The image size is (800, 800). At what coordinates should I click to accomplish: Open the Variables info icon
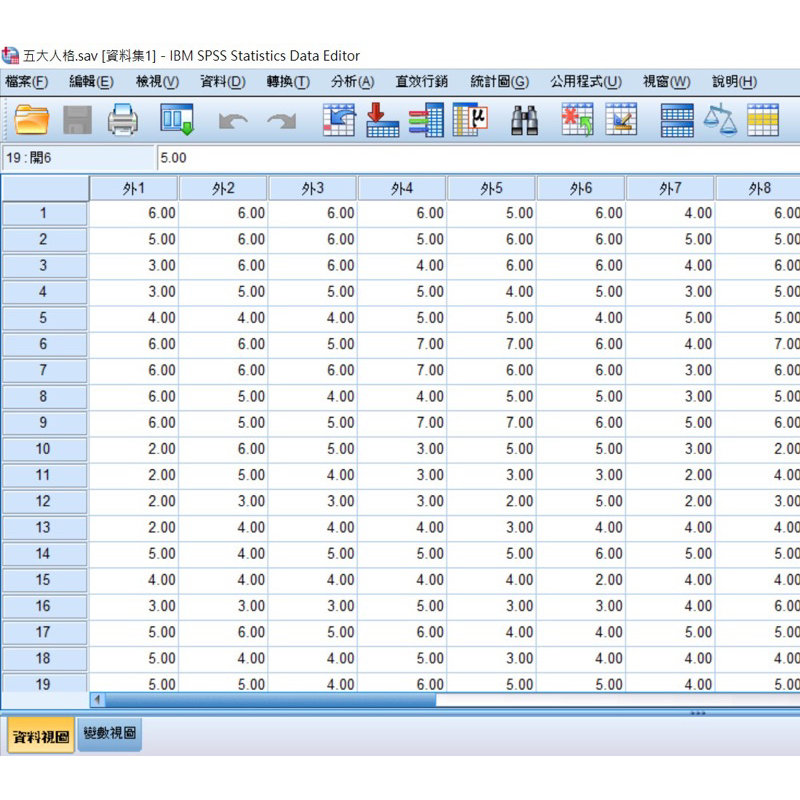[427, 120]
